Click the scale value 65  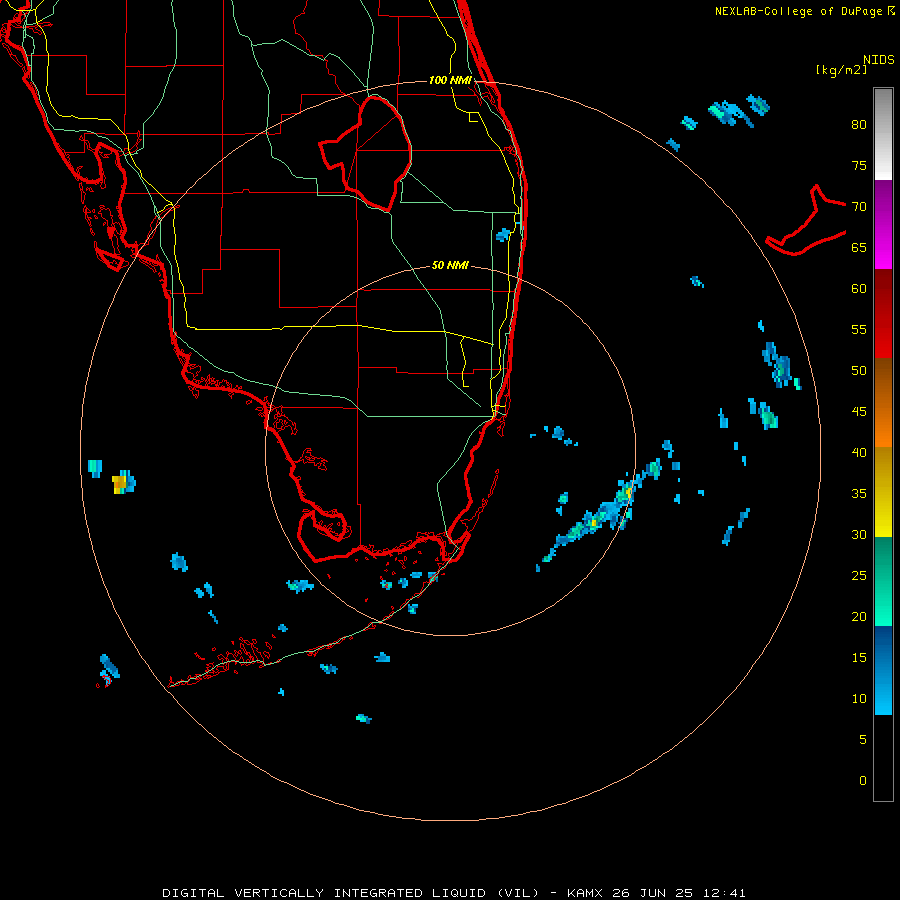[859, 247]
